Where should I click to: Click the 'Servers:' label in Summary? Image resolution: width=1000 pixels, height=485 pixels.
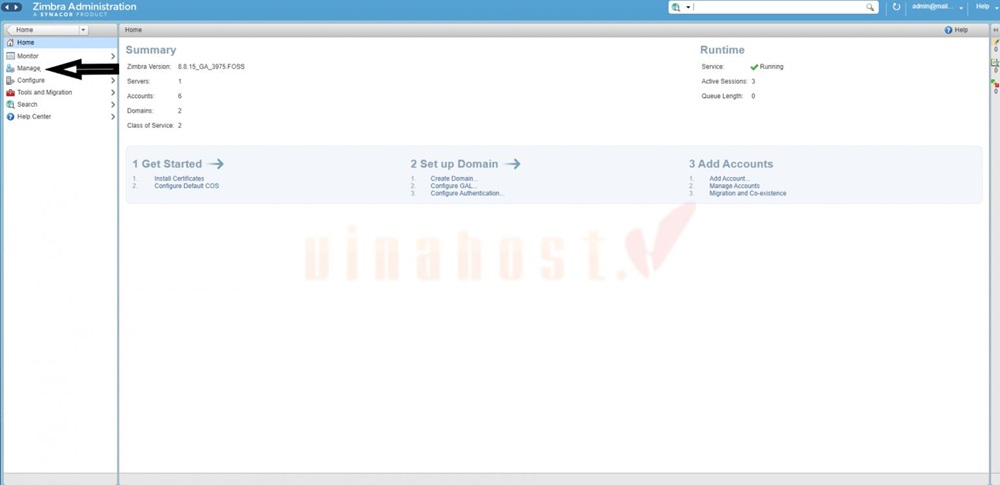138,82
